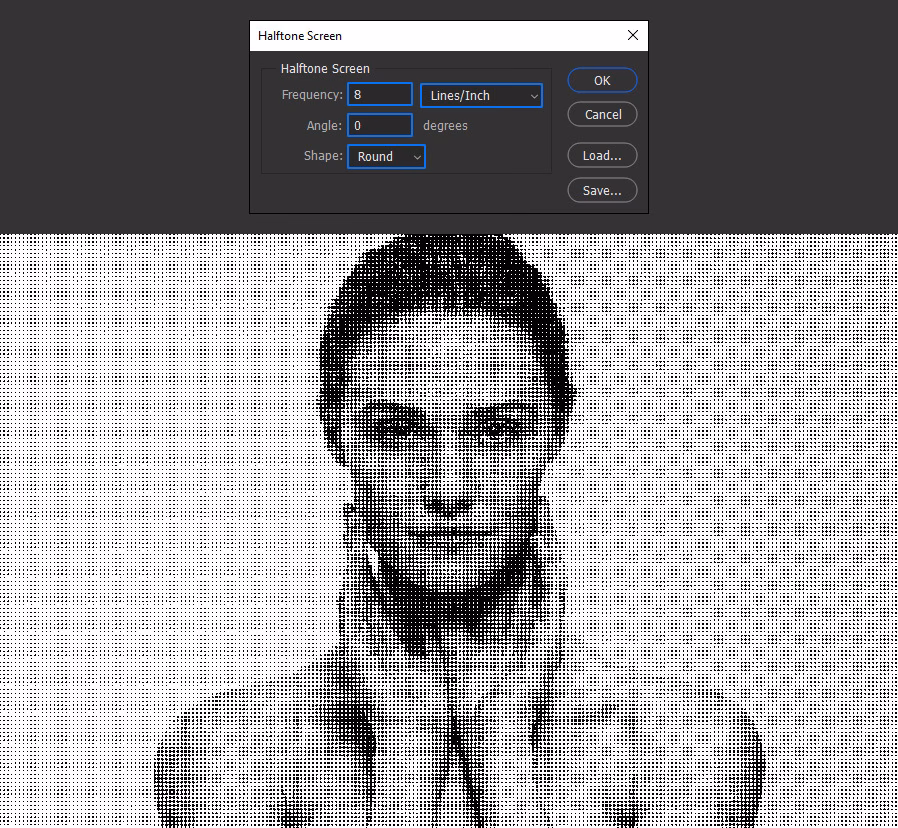The height and width of the screenshot is (828, 898).
Task: Open the Shape dropdown showing Round
Action: click(385, 156)
